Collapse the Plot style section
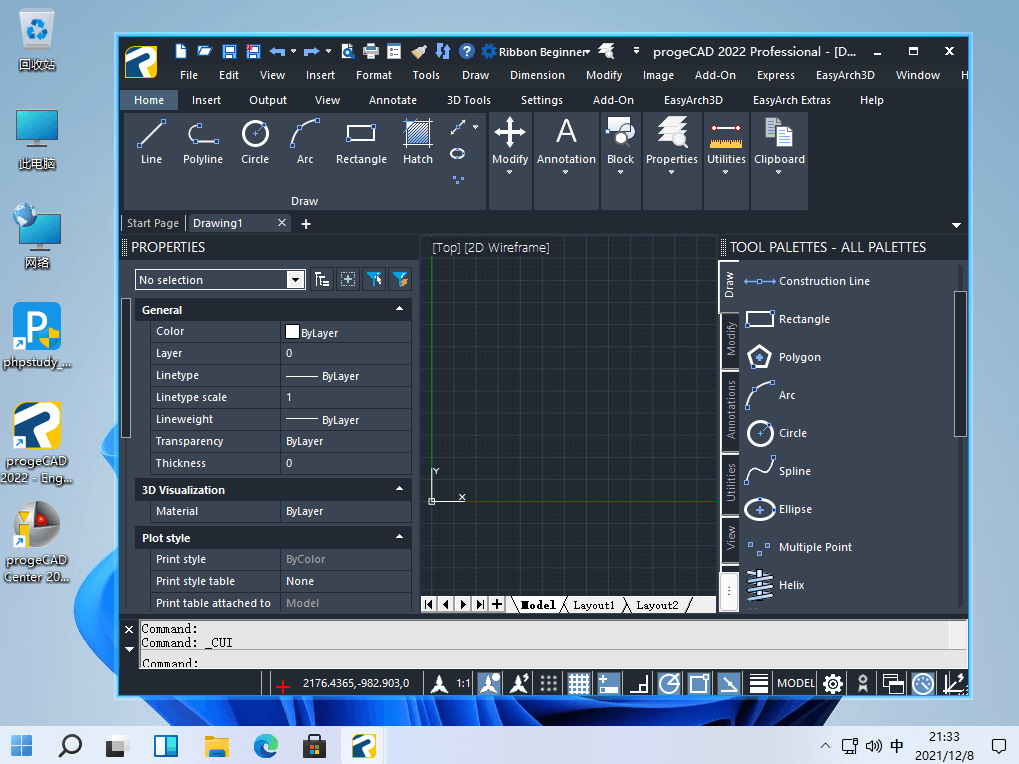This screenshot has width=1019, height=764. tap(399, 537)
